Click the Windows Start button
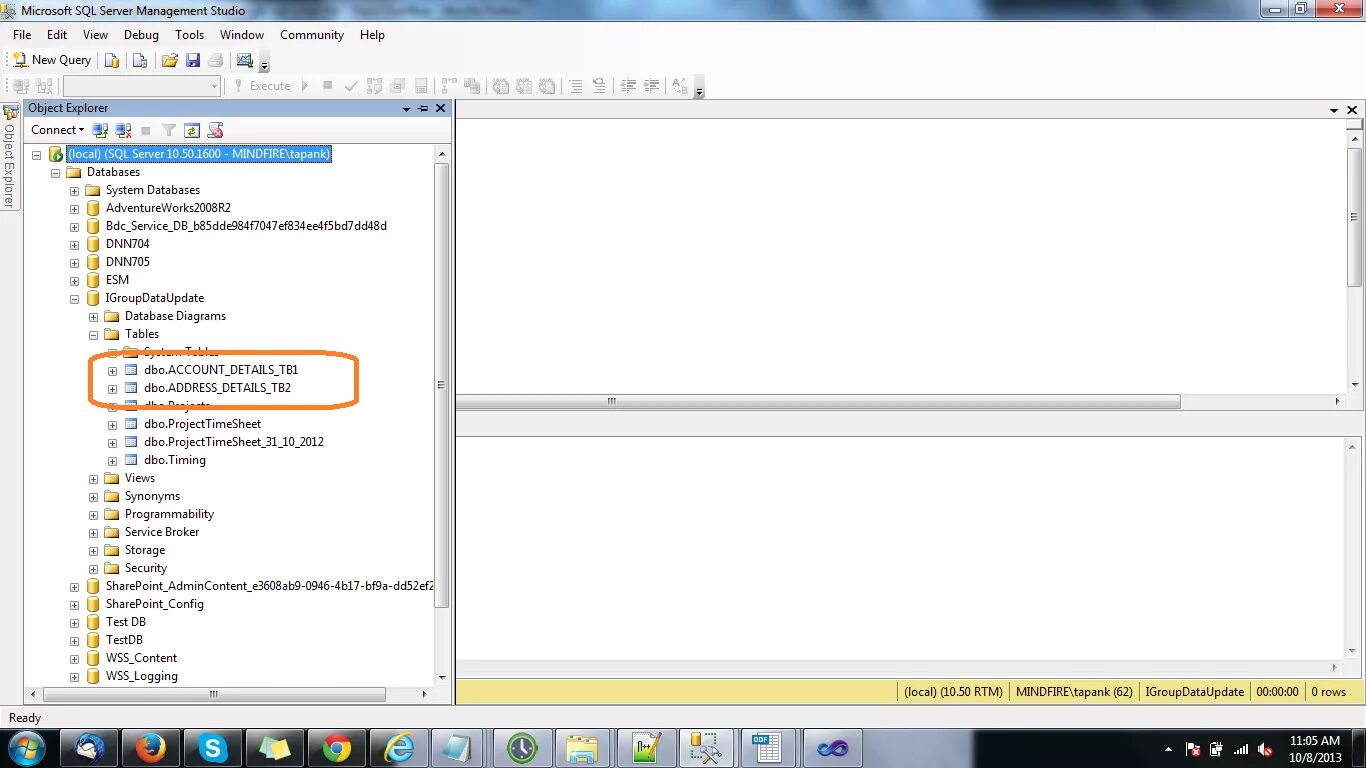Image resolution: width=1366 pixels, height=768 pixels. 26,748
